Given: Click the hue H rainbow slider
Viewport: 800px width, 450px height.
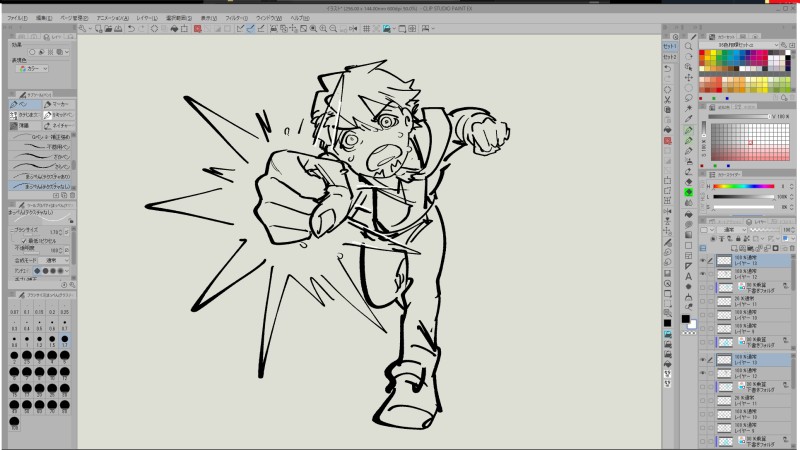Looking at the screenshot, I should point(743,187).
